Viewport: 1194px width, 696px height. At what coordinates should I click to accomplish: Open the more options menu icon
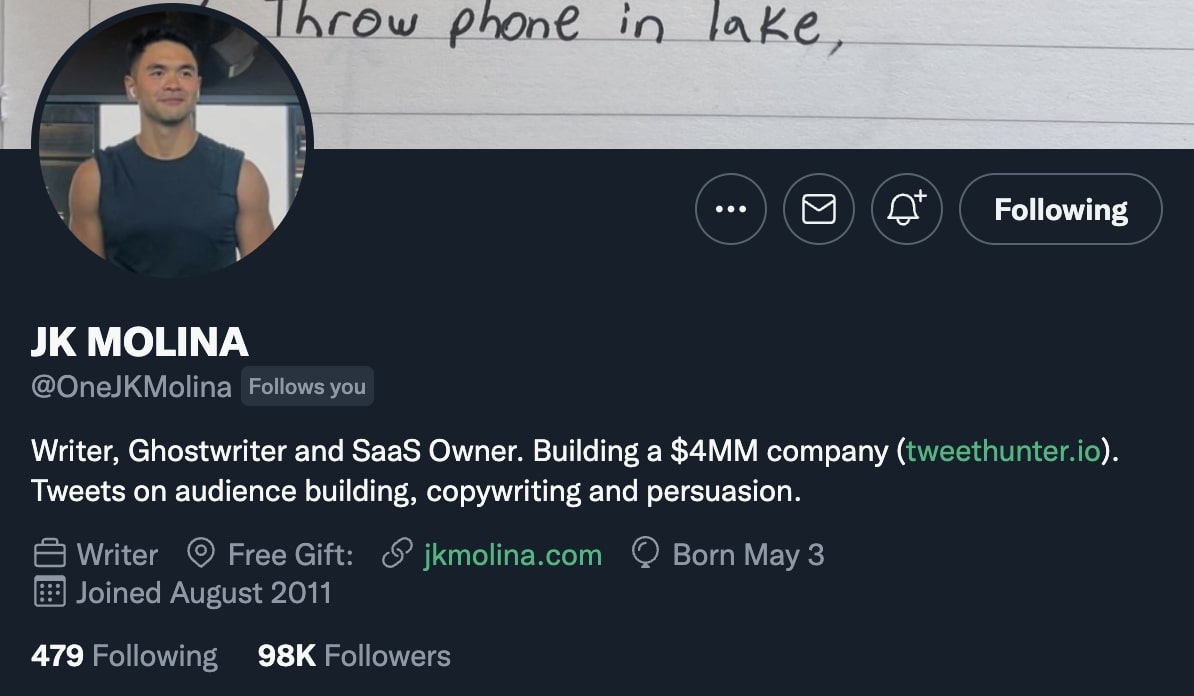pyautogui.click(x=730, y=209)
